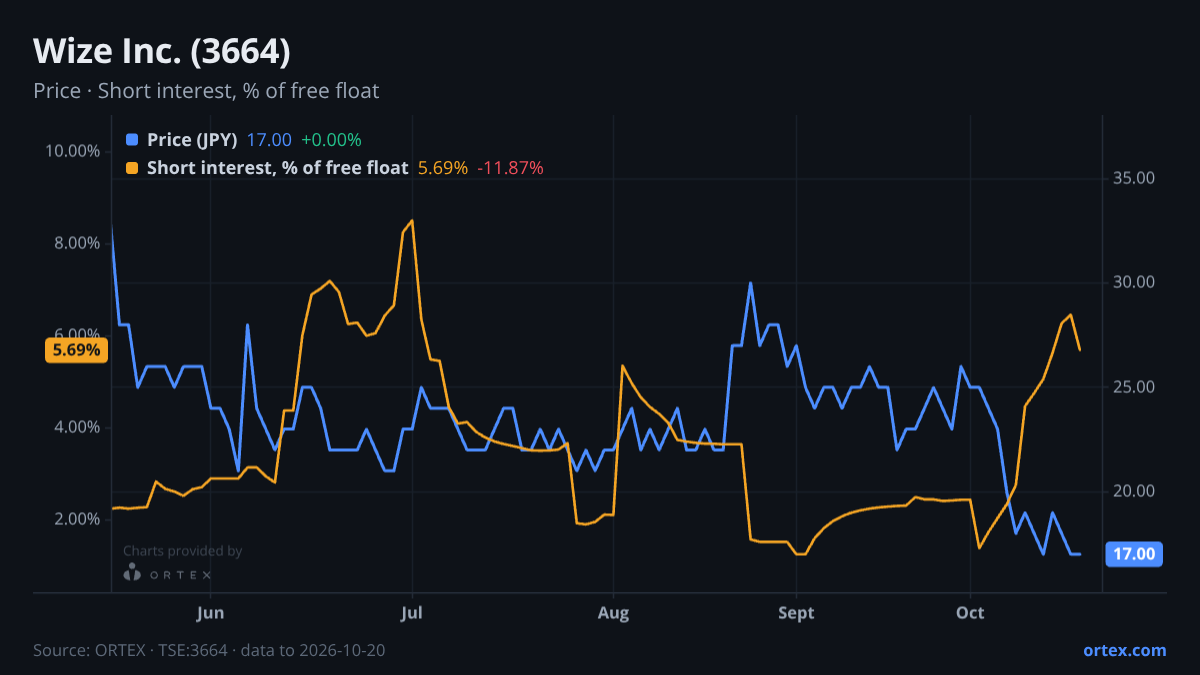
Task: Click the 8.00% left axis label
Action: coord(76,243)
